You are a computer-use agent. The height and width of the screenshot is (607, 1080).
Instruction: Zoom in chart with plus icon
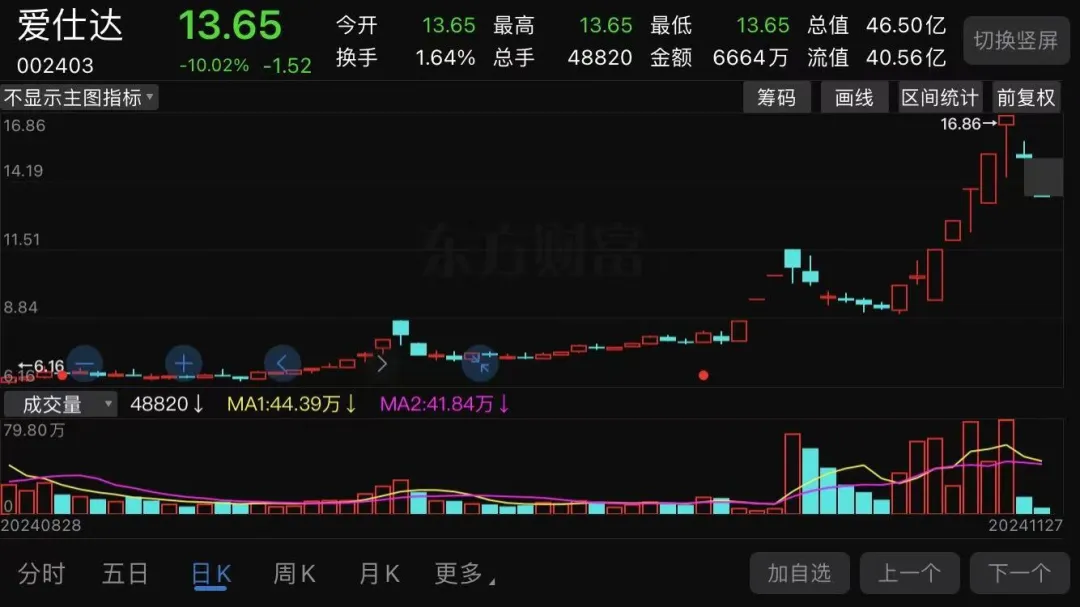[x=183, y=363]
